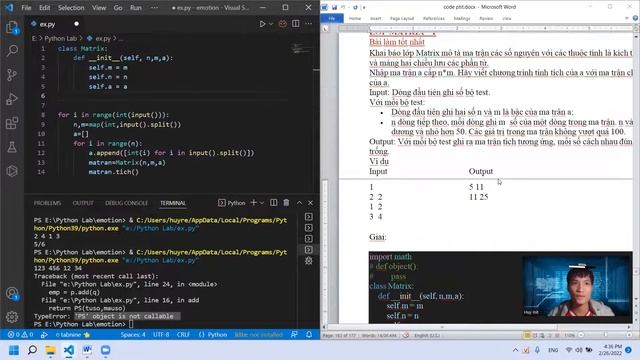The image size is (640, 360).
Task: Switch to the Output panel tab
Action: pos(83,203)
